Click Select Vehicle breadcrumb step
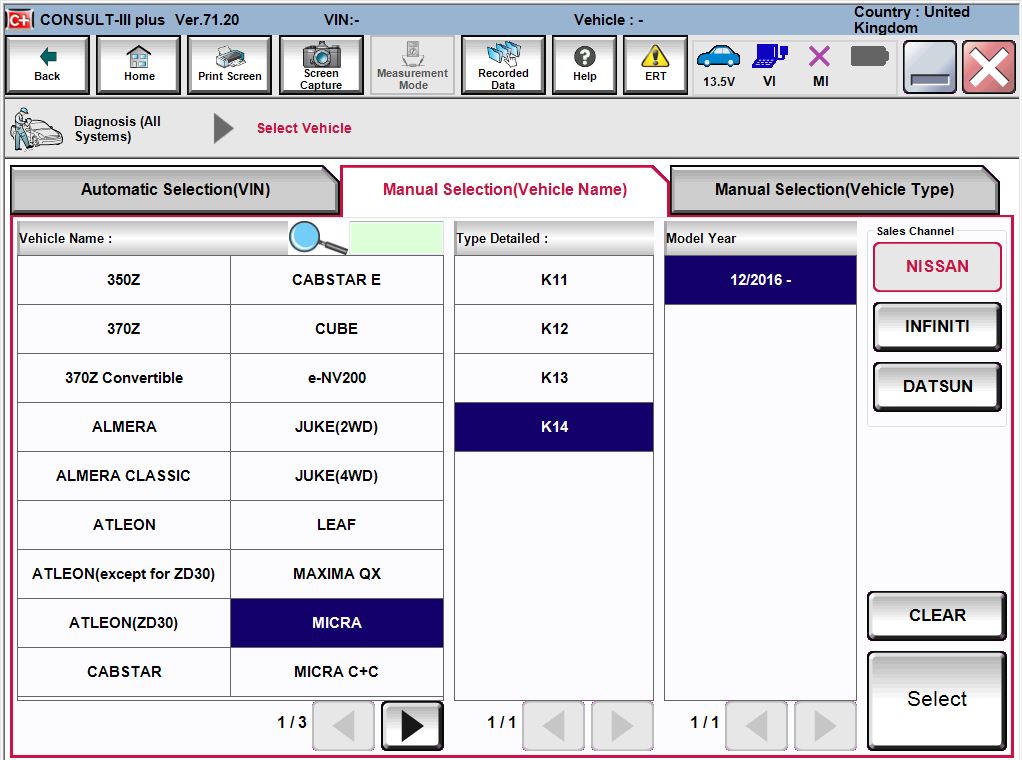The height and width of the screenshot is (760, 1022). (304, 128)
